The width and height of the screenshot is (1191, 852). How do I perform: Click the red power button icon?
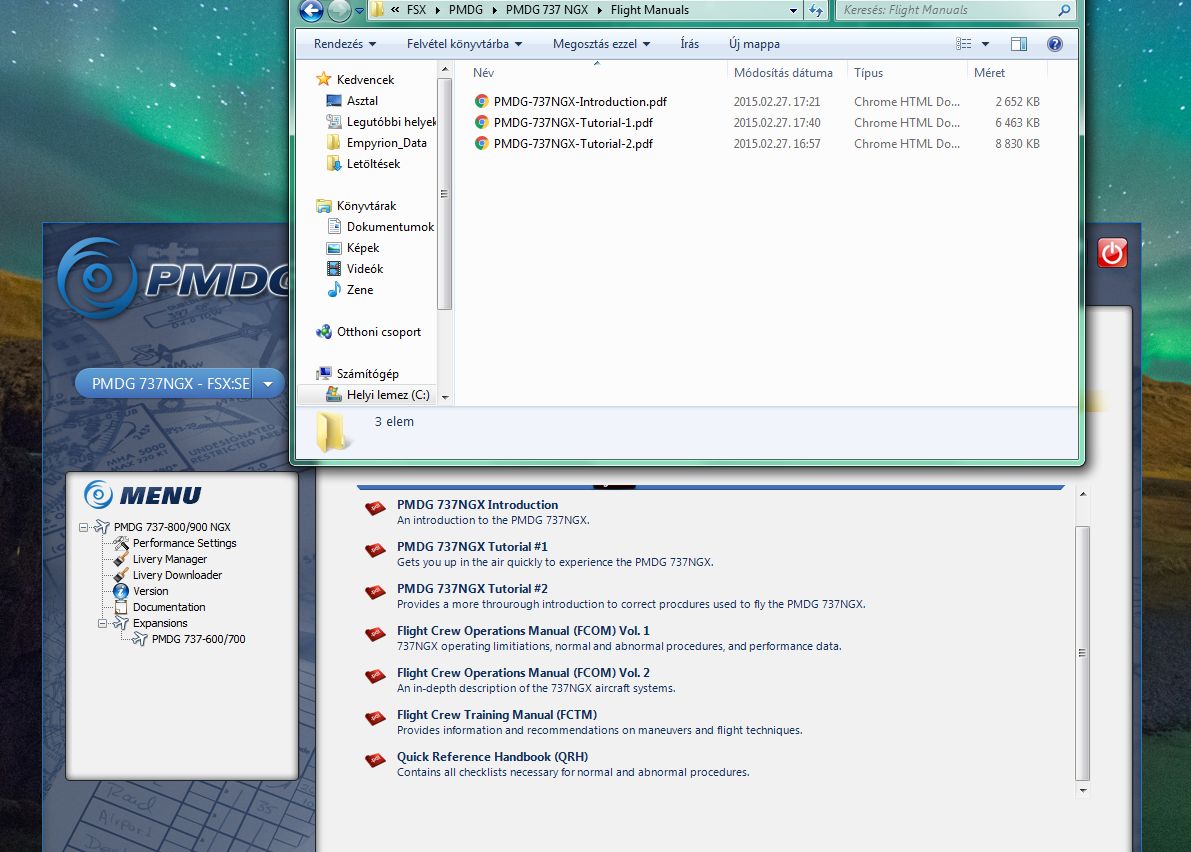1112,253
